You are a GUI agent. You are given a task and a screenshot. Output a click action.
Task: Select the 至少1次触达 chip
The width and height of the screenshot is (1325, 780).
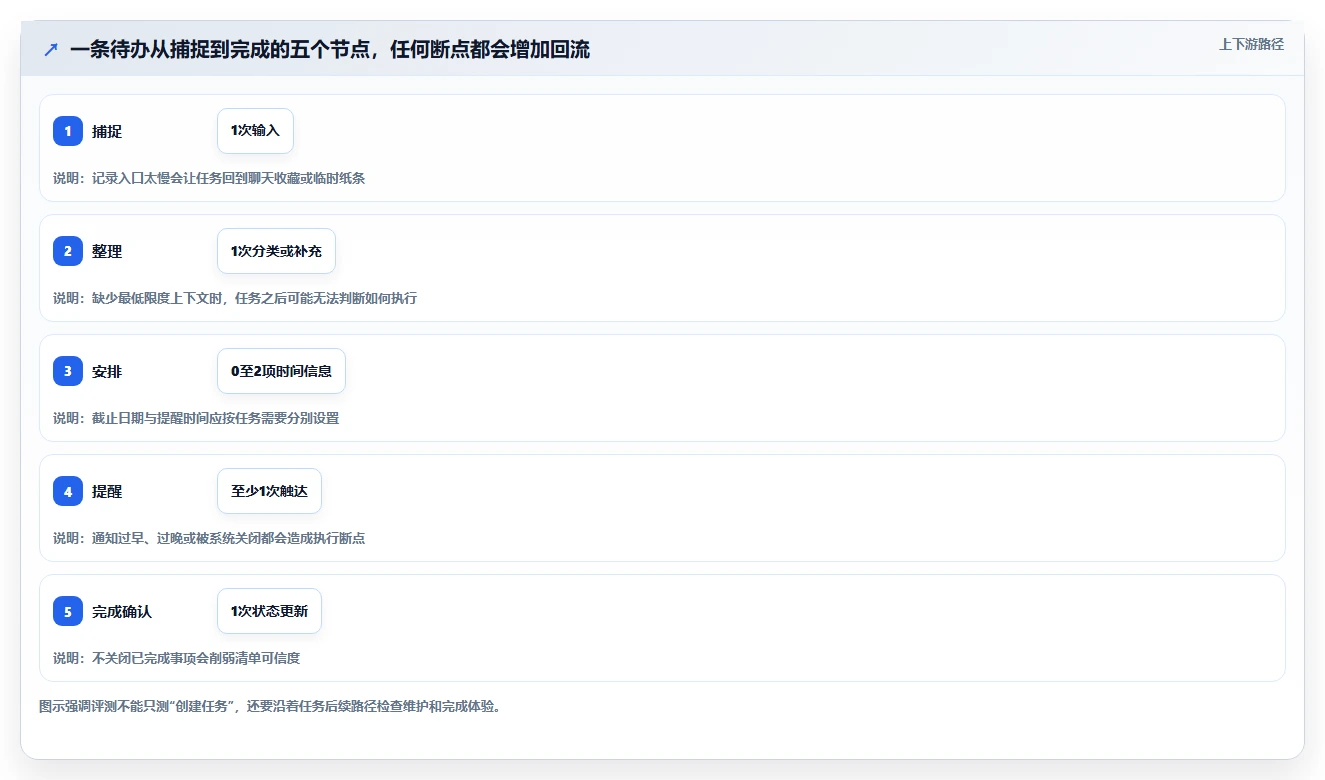tap(269, 491)
